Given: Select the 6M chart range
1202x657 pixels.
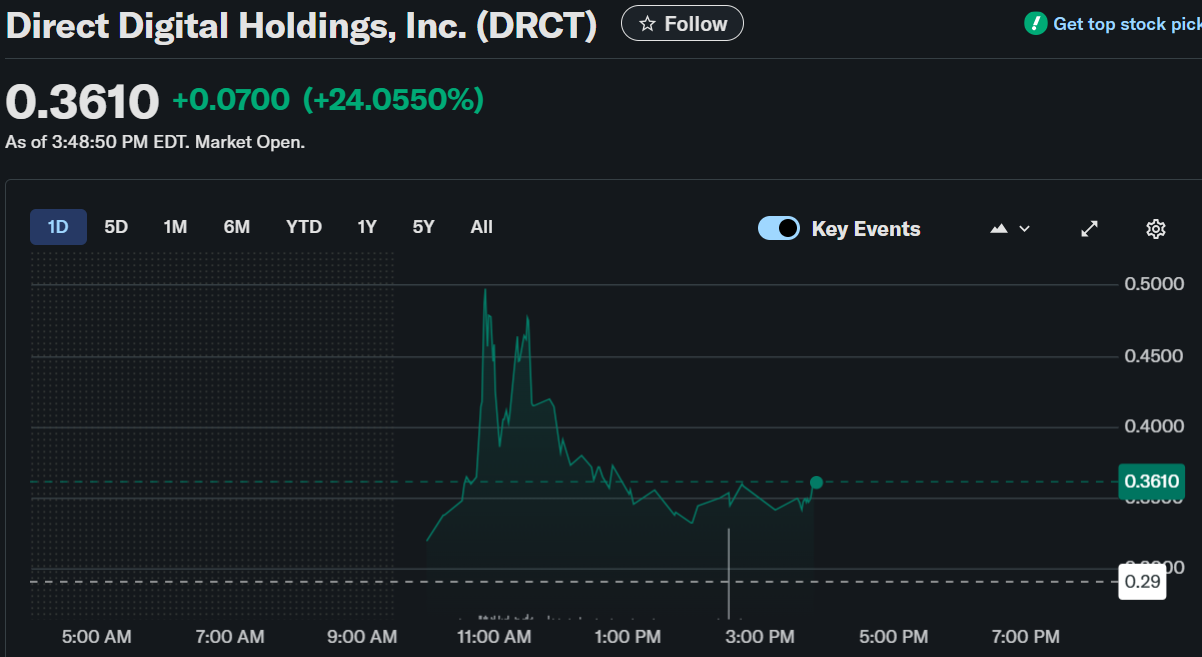Looking at the screenshot, I should click(x=237, y=227).
